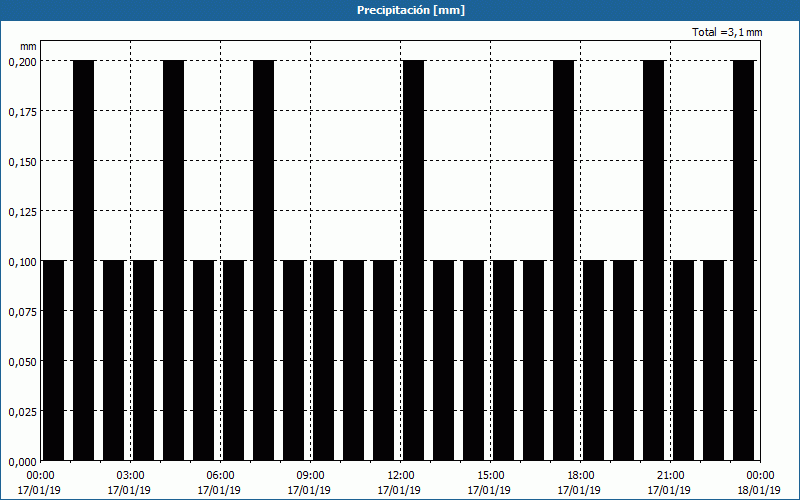Click the 0,125 y-axis value
The height and width of the screenshot is (500, 800).
tap(22, 212)
